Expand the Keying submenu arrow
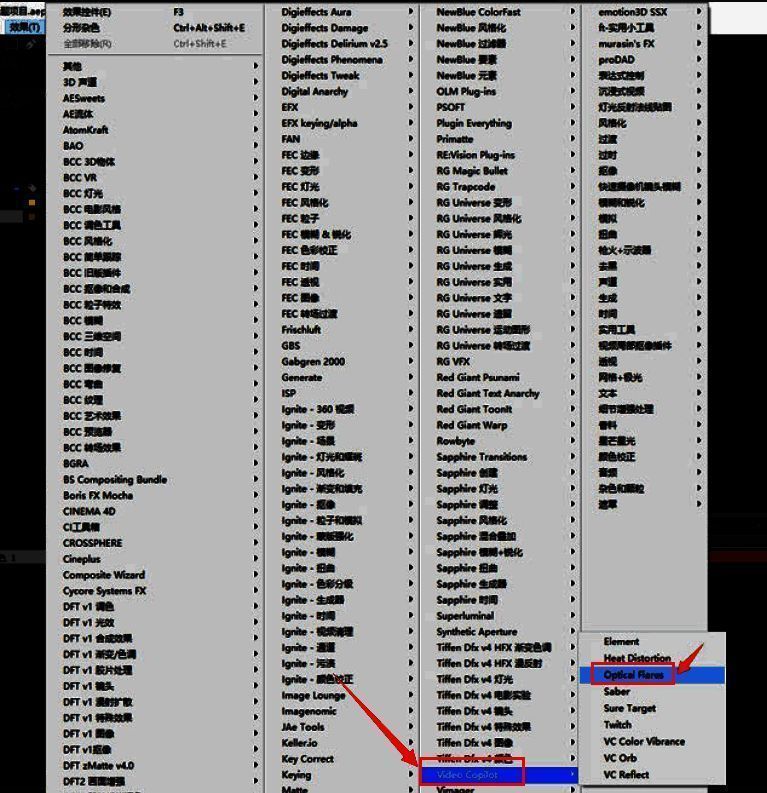Image resolution: width=767 pixels, height=793 pixels. coord(410,775)
